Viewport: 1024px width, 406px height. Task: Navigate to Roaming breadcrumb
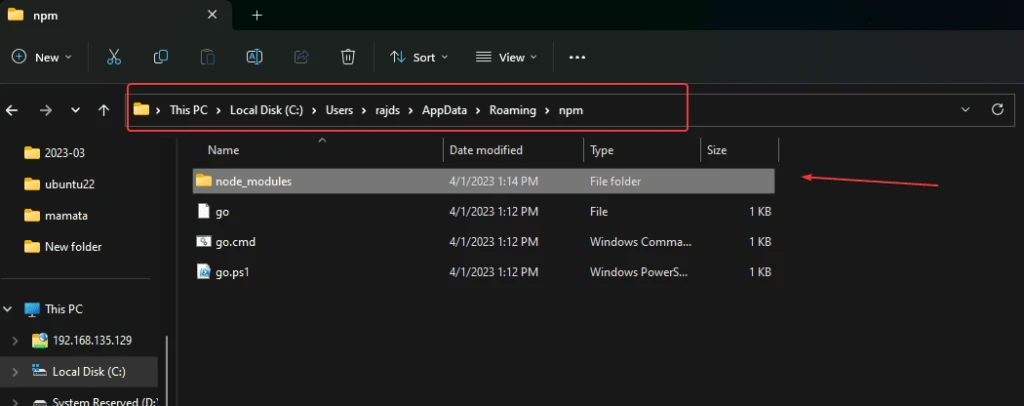point(513,110)
